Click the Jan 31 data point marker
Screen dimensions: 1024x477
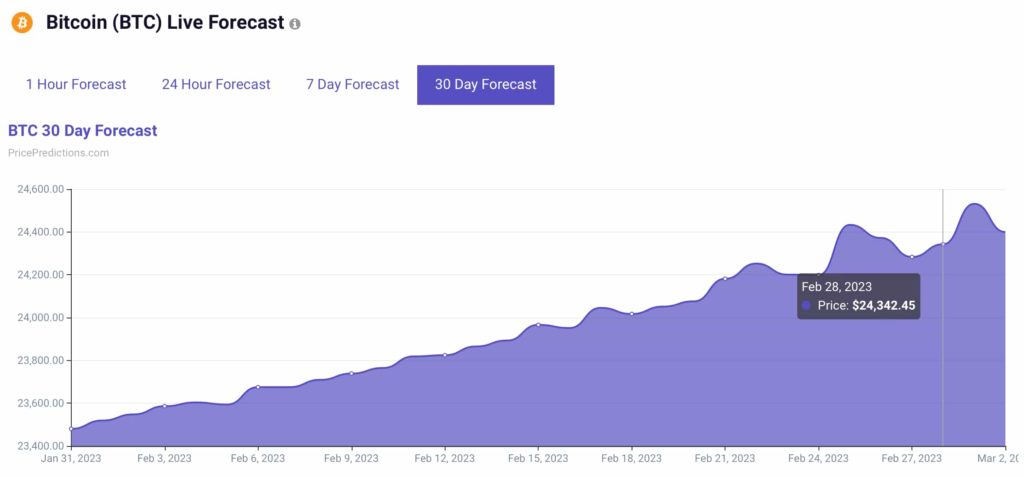pos(71,429)
